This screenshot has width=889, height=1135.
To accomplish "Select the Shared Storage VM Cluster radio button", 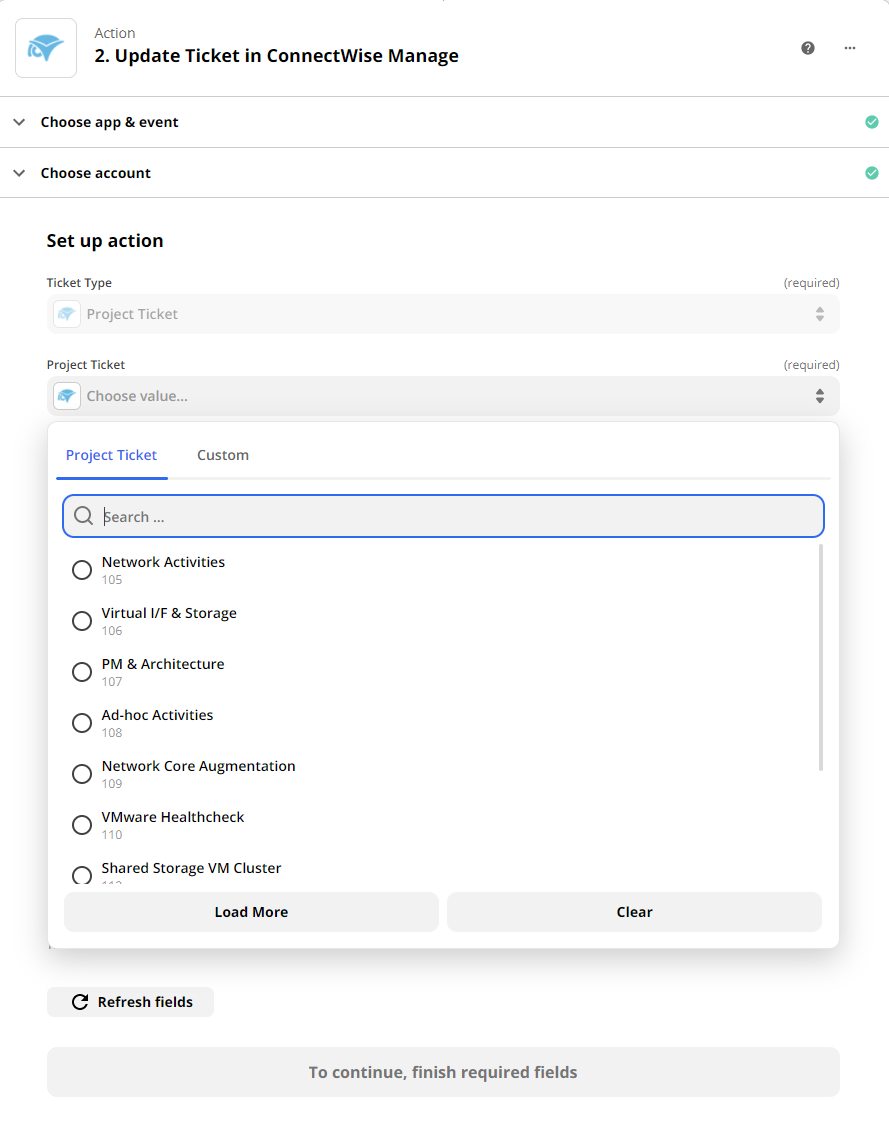I will (82, 874).
